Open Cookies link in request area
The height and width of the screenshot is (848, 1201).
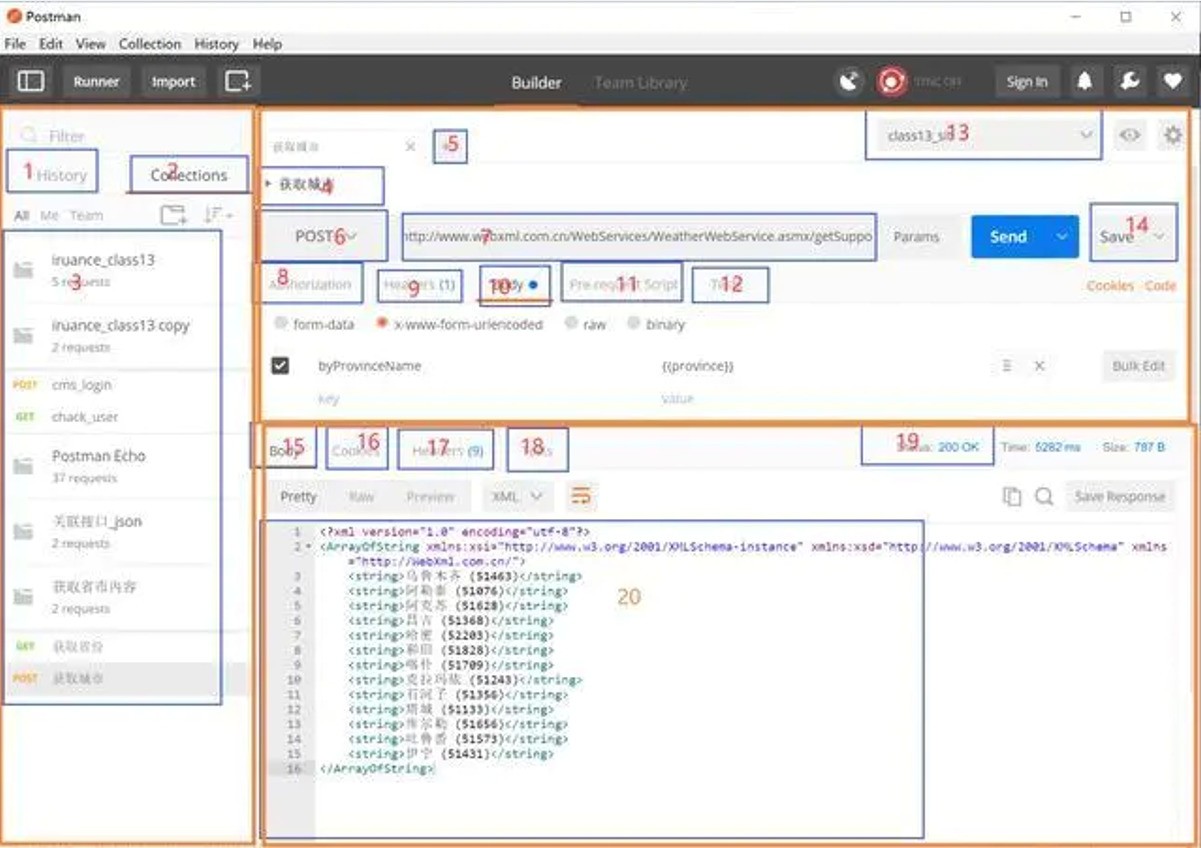[x=1110, y=285]
